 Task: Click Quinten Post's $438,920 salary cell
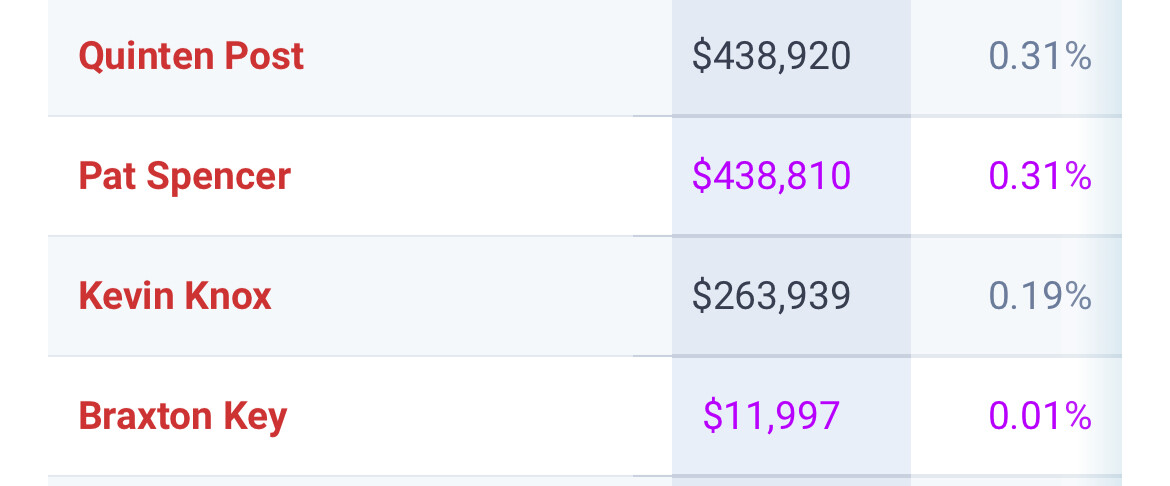[771, 56]
